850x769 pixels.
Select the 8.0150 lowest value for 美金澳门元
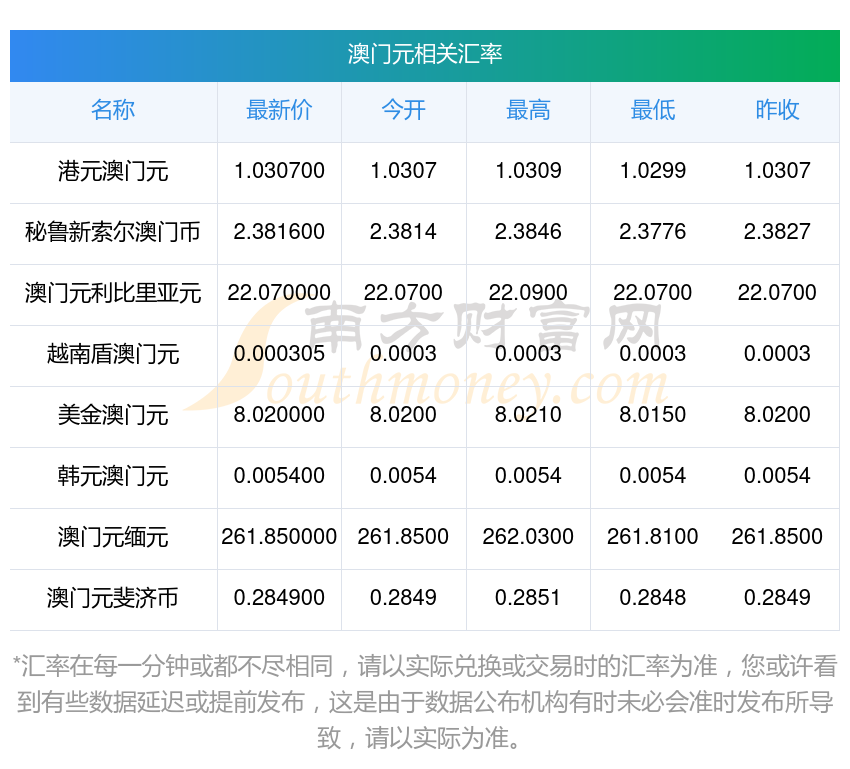click(x=652, y=415)
